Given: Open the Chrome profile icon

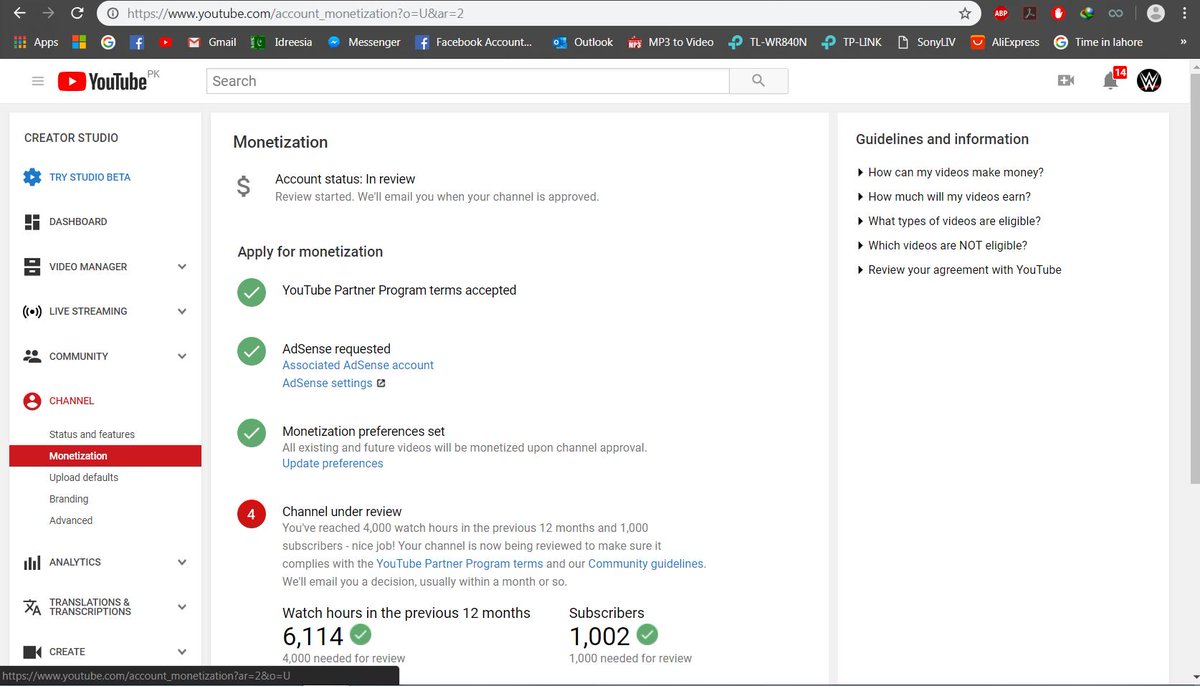Looking at the screenshot, I should tap(1155, 13).
